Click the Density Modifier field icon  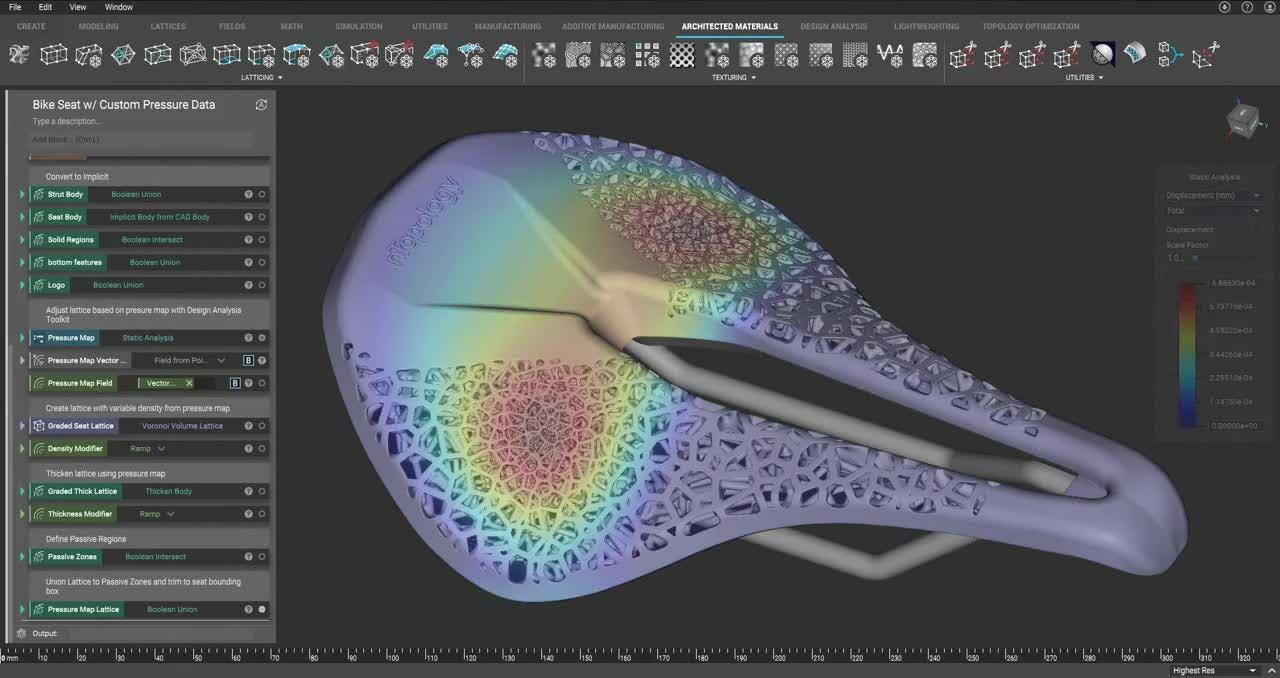tap(38, 449)
